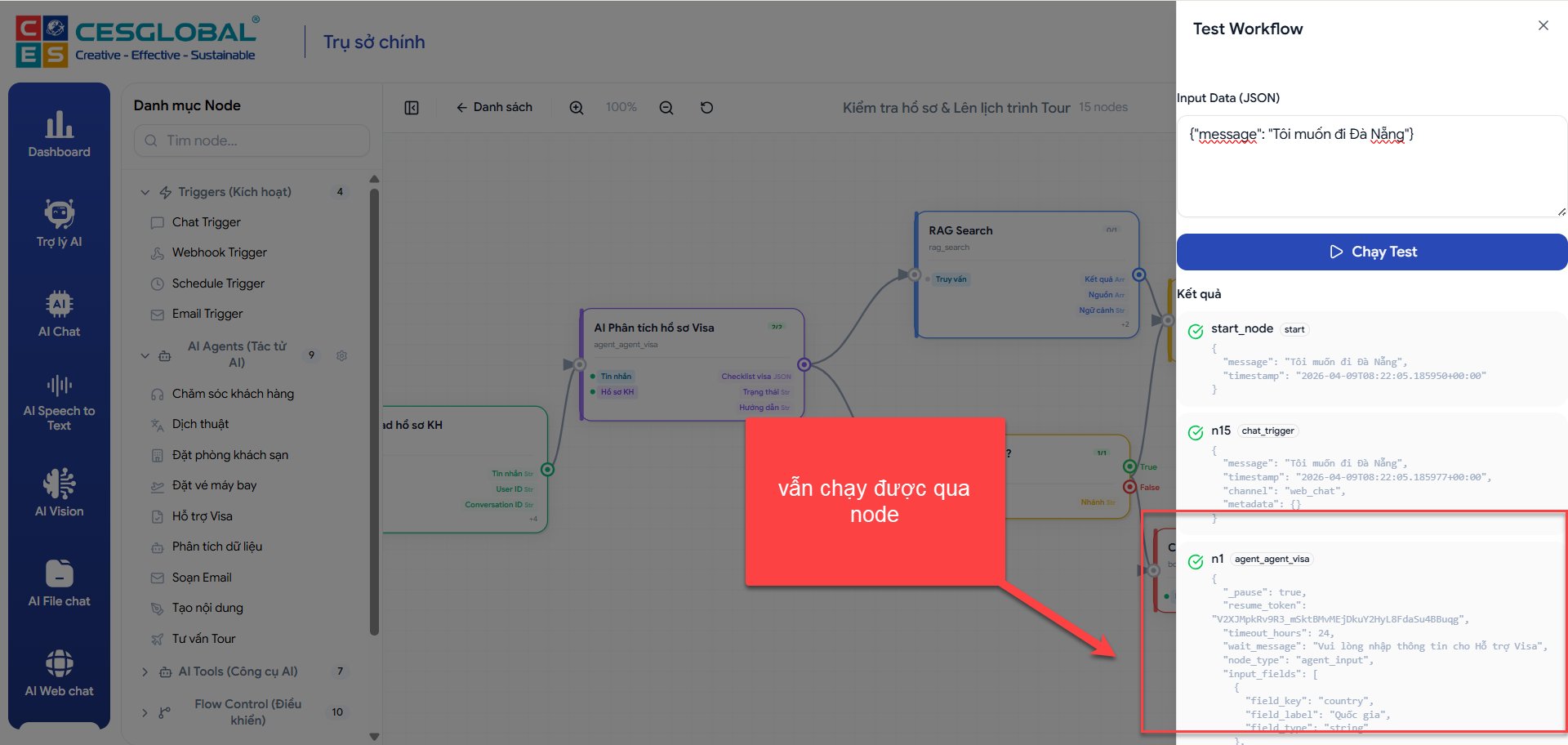This screenshot has height=745, width=1568.
Task: Click the zoom out magnifier icon
Action: coord(666,108)
